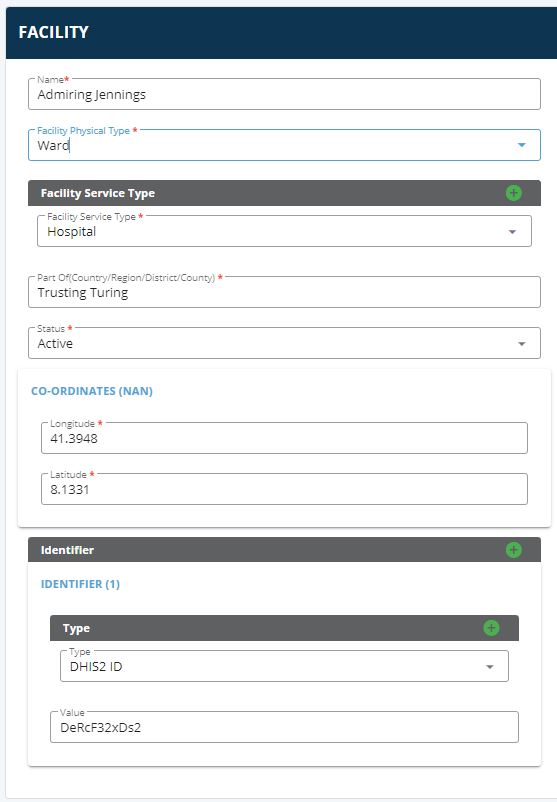The height and width of the screenshot is (802, 557).
Task: Click the FACILITY title banner
Action: (x=281, y=33)
